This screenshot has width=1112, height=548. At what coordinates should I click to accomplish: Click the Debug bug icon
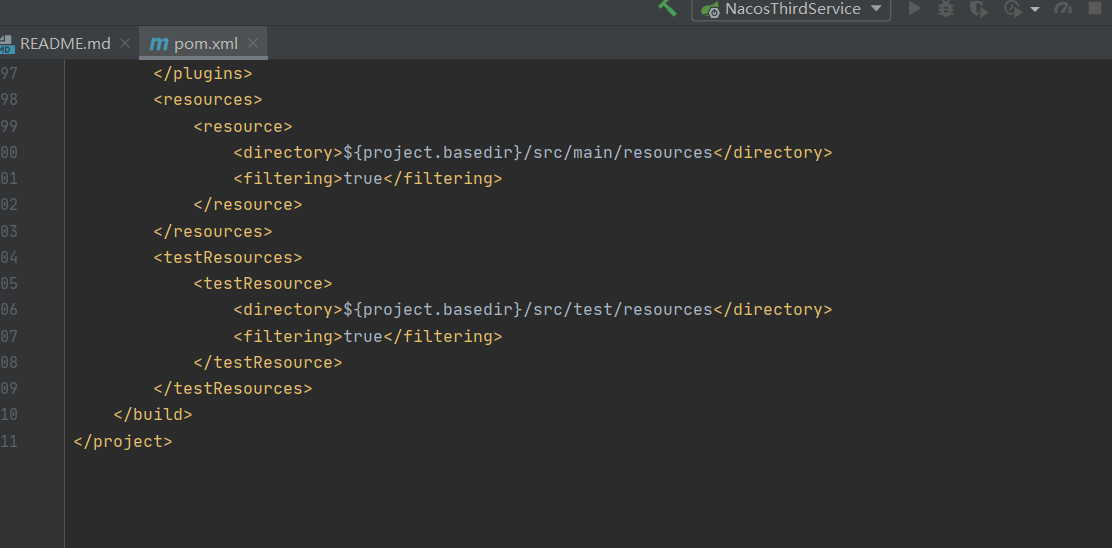[x=946, y=9]
